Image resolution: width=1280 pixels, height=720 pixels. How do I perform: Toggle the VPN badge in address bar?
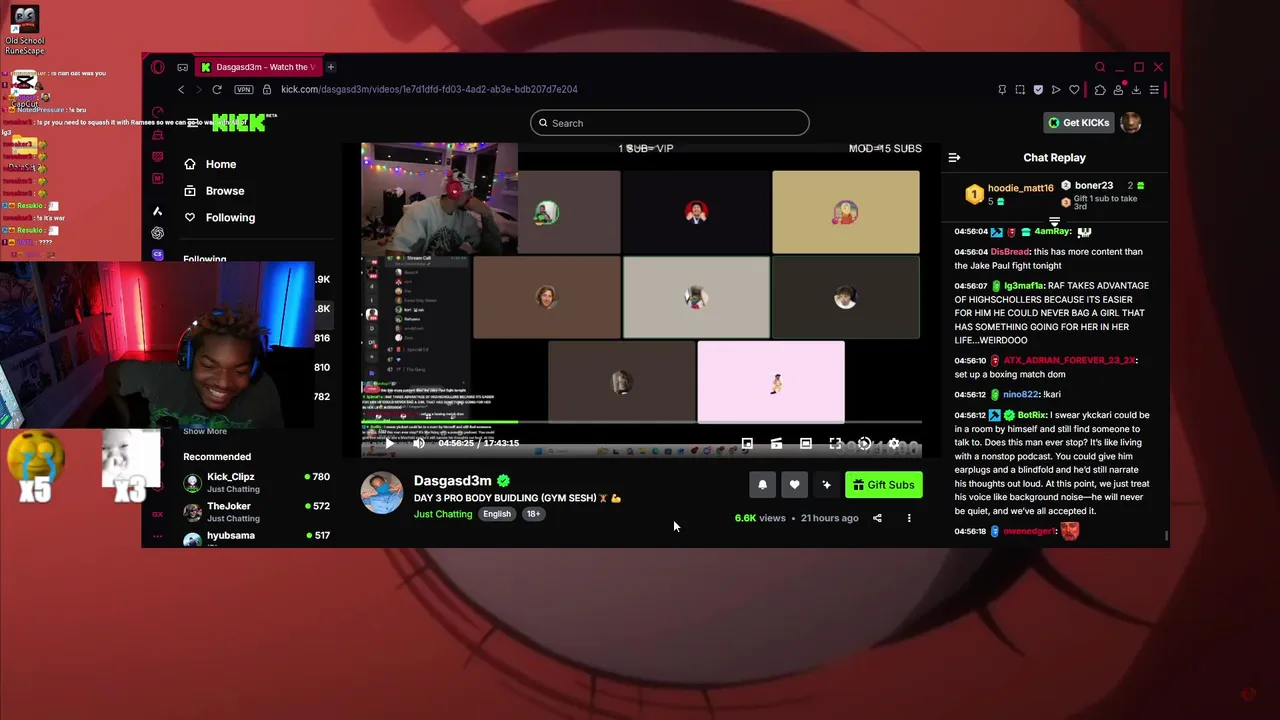tap(244, 89)
